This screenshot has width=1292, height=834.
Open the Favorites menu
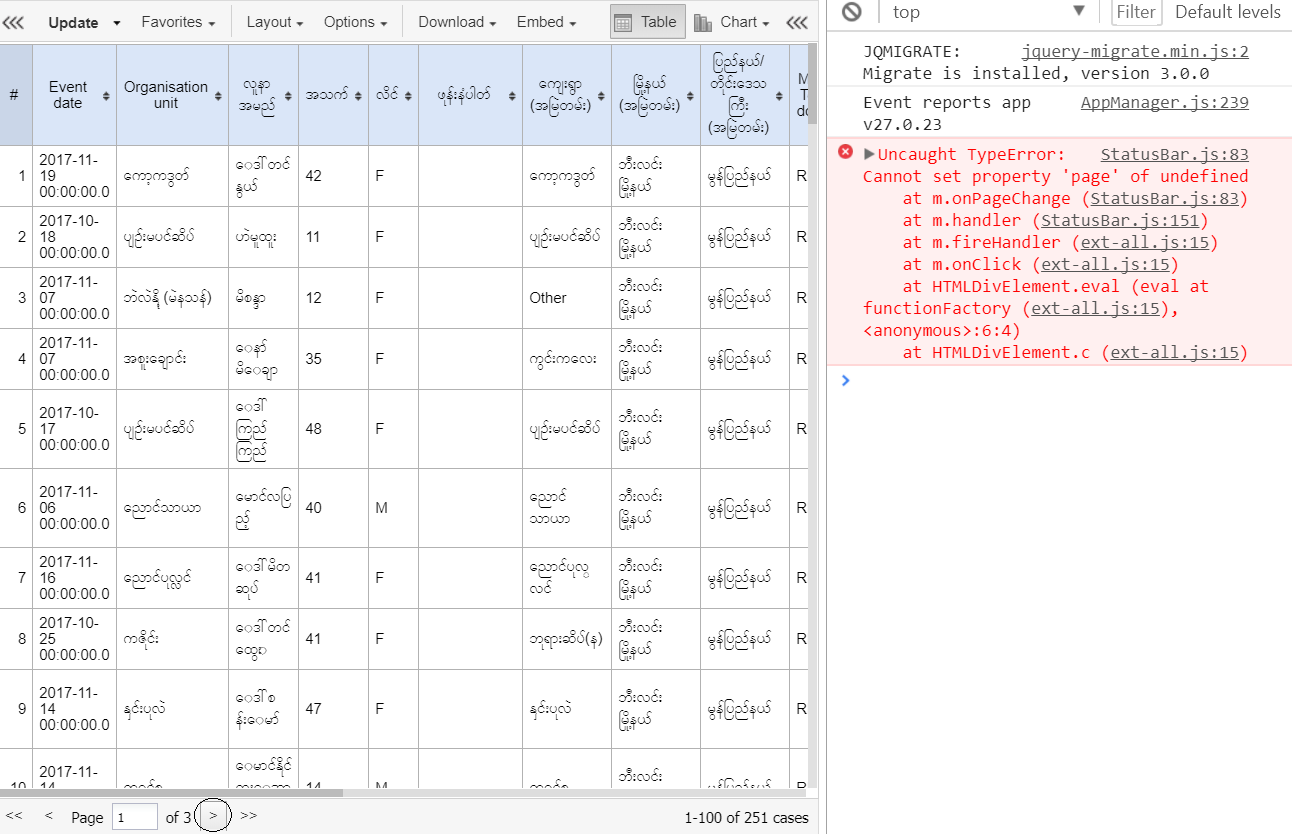click(178, 22)
